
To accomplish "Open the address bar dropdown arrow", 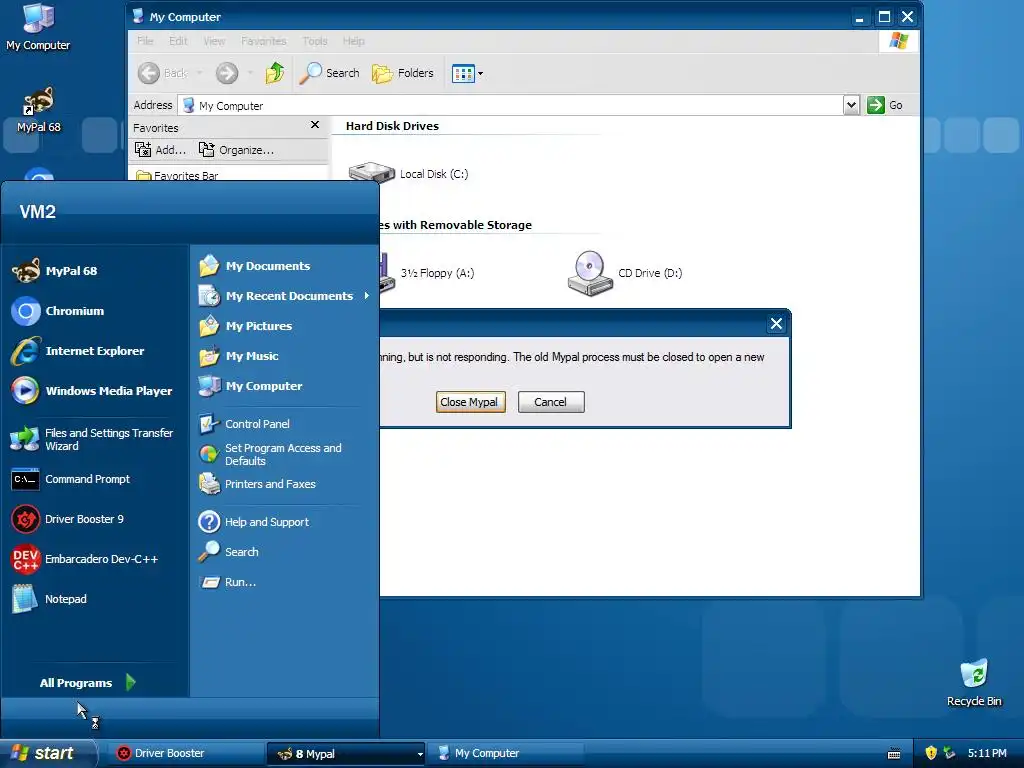I will pyautogui.click(x=850, y=105).
